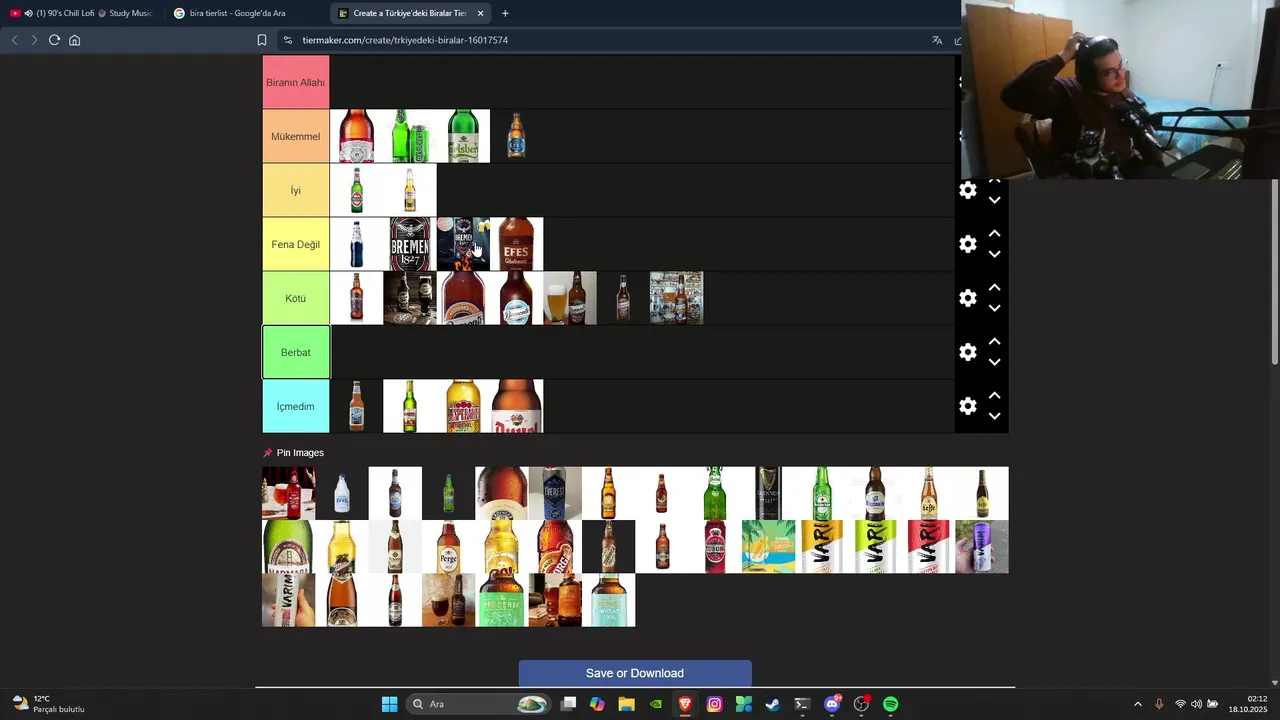Open settings gear for the Berbat tier
This screenshot has width=1280, height=720.
coord(968,352)
